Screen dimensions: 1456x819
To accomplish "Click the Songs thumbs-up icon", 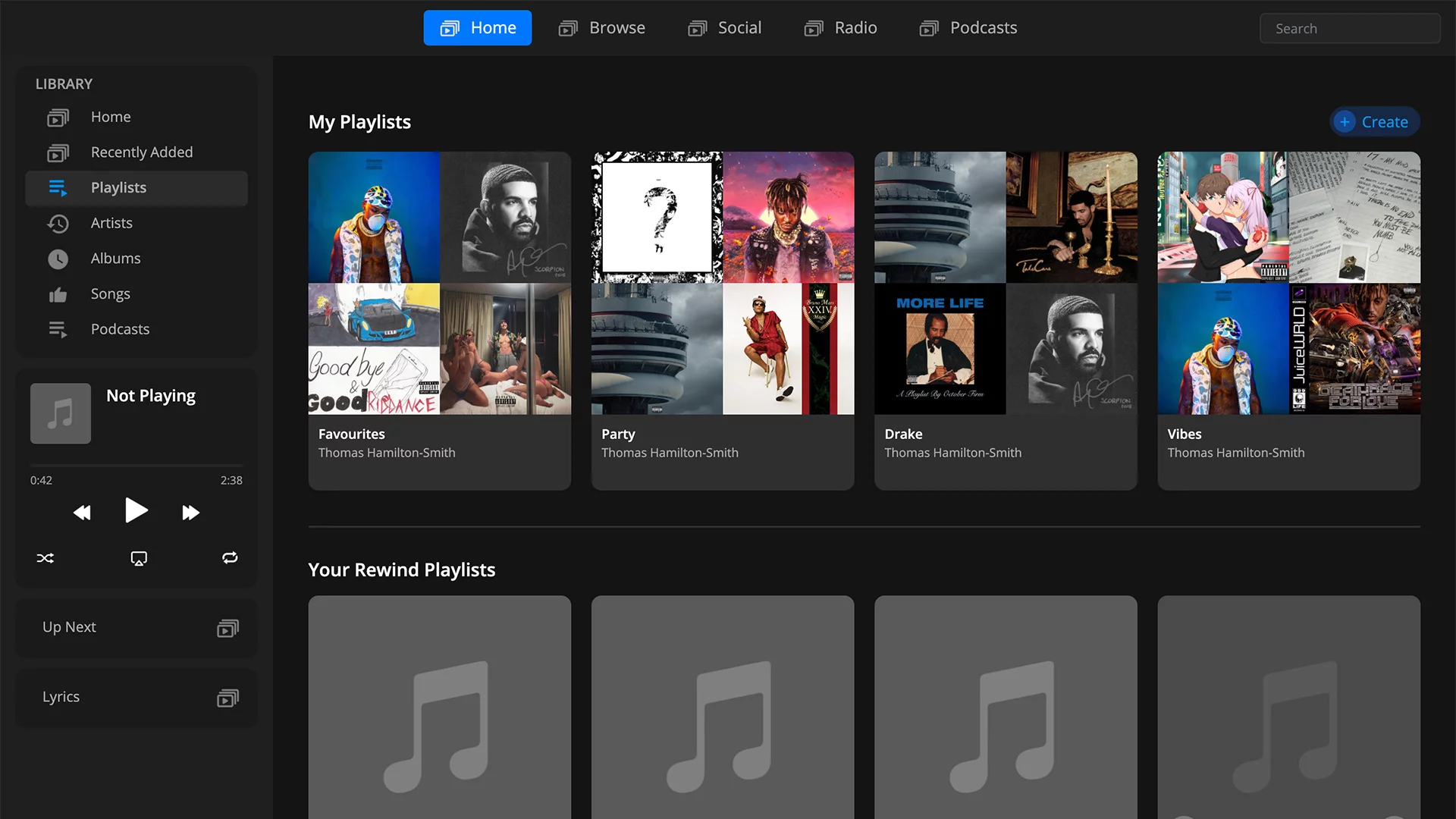I will (x=58, y=294).
